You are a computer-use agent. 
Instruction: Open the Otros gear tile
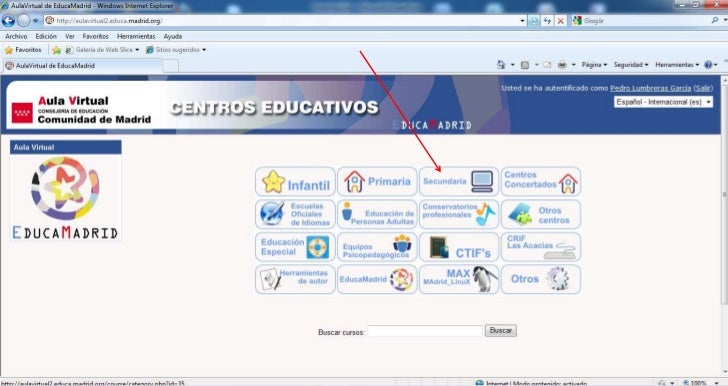pyautogui.click(x=541, y=279)
